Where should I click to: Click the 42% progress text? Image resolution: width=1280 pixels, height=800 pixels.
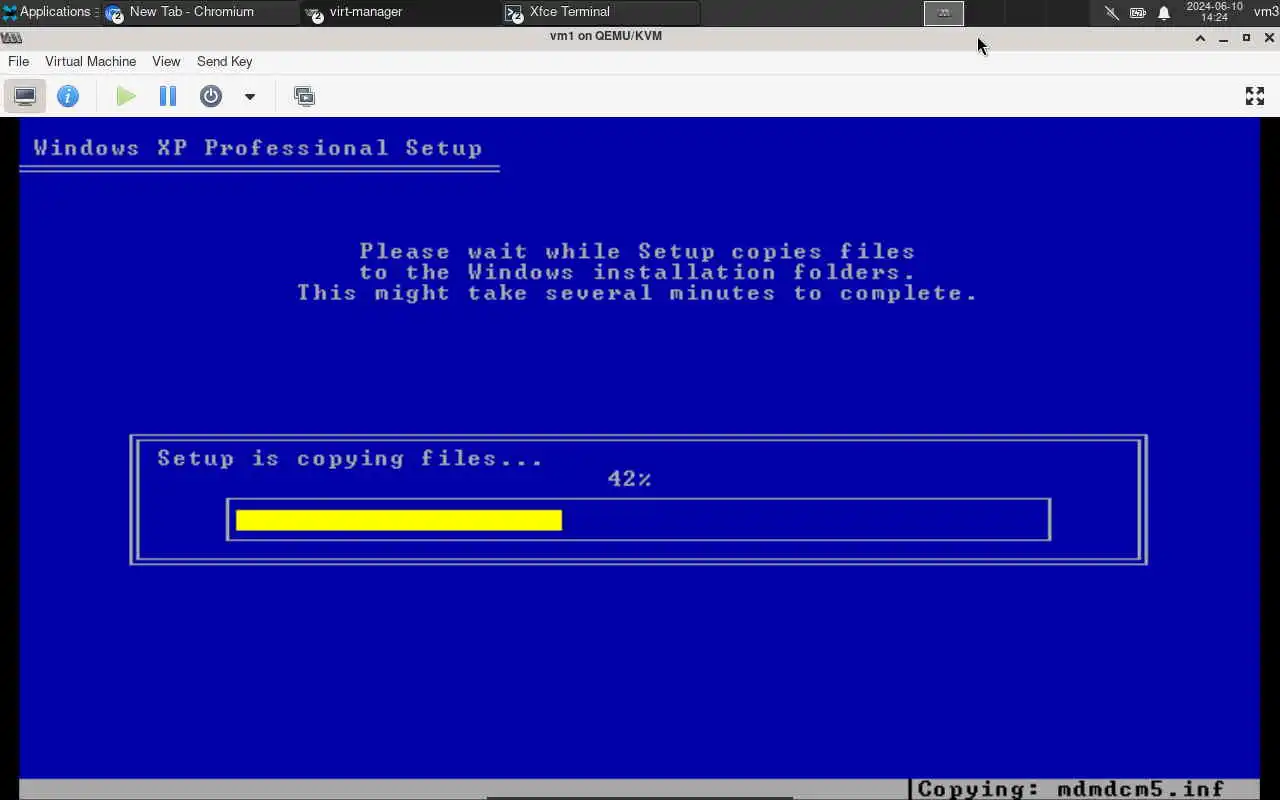[629, 479]
